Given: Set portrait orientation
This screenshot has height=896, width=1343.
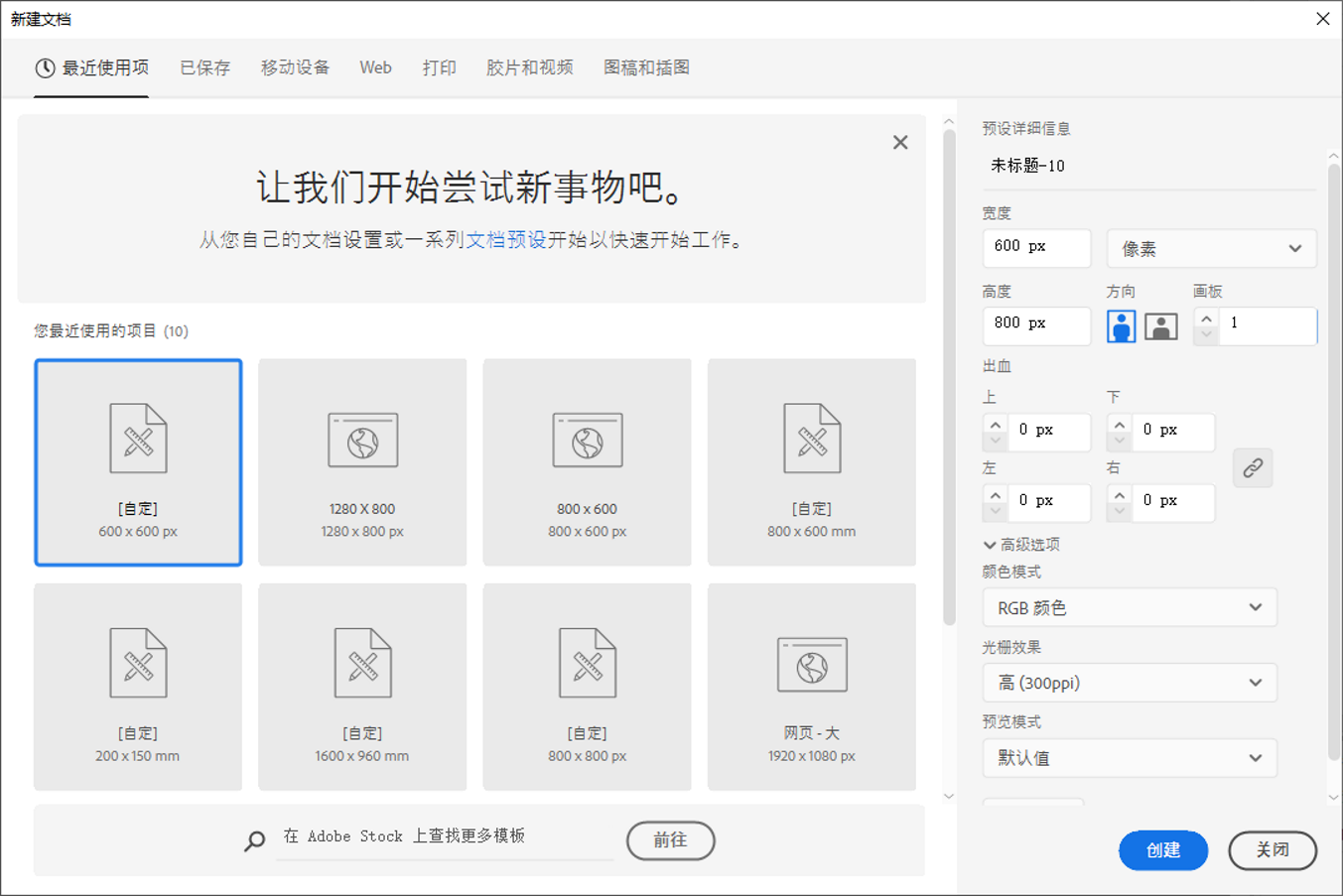Looking at the screenshot, I should (1122, 326).
